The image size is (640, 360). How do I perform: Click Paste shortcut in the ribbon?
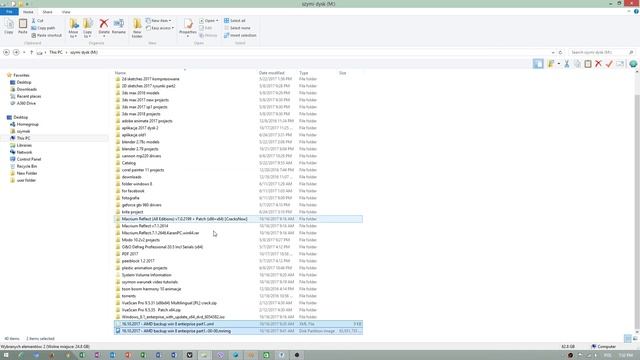[47, 35]
